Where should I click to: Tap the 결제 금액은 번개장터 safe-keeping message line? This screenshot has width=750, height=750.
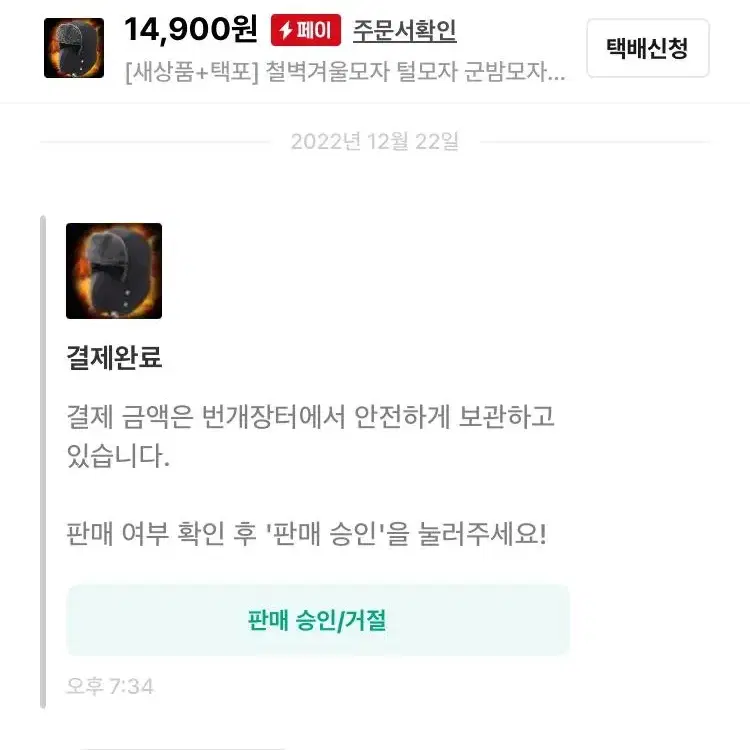point(310,416)
